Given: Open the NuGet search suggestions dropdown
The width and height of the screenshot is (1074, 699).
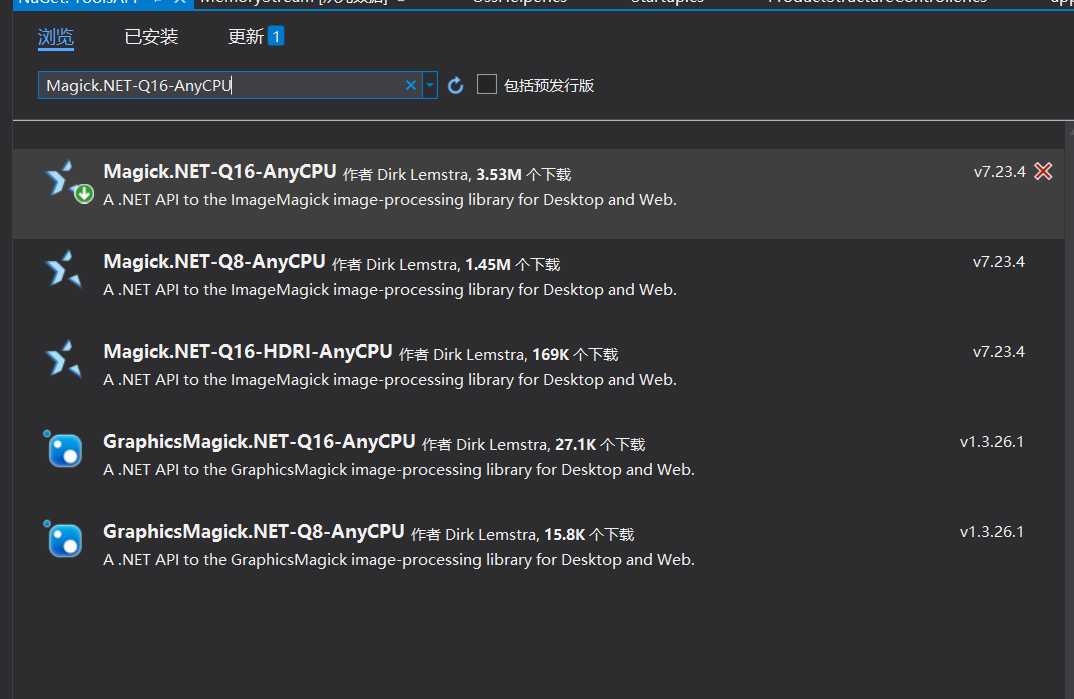Looking at the screenshot, I should tap(428, 85).
